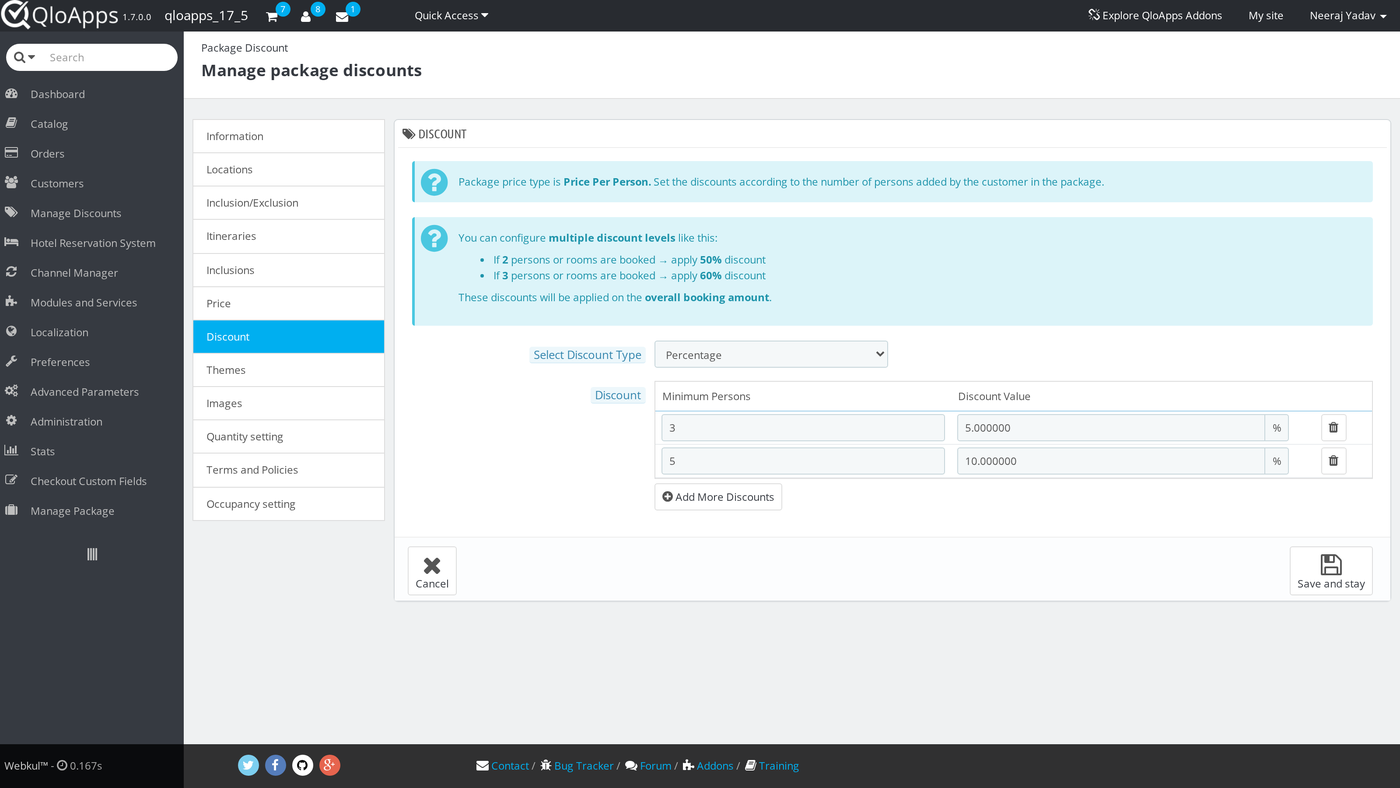Open the Facebook social icon

[x=275, y=765]
